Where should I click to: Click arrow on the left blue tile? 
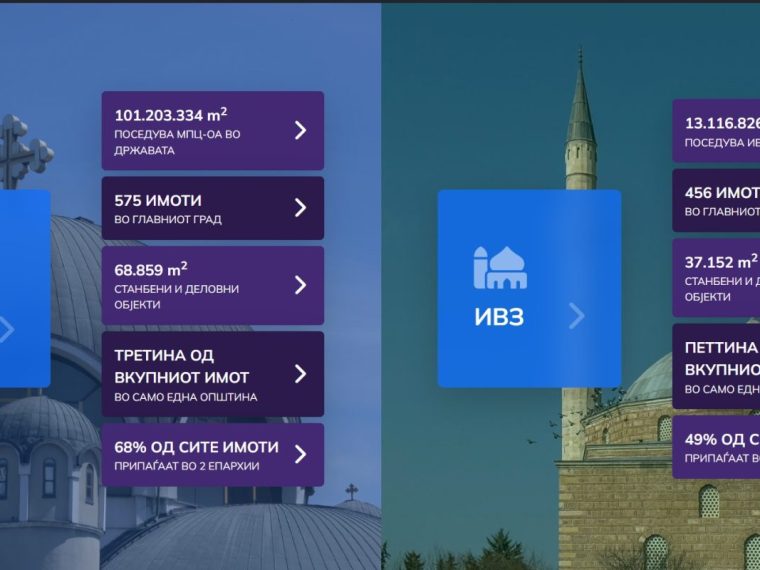[x=6, y=330]
